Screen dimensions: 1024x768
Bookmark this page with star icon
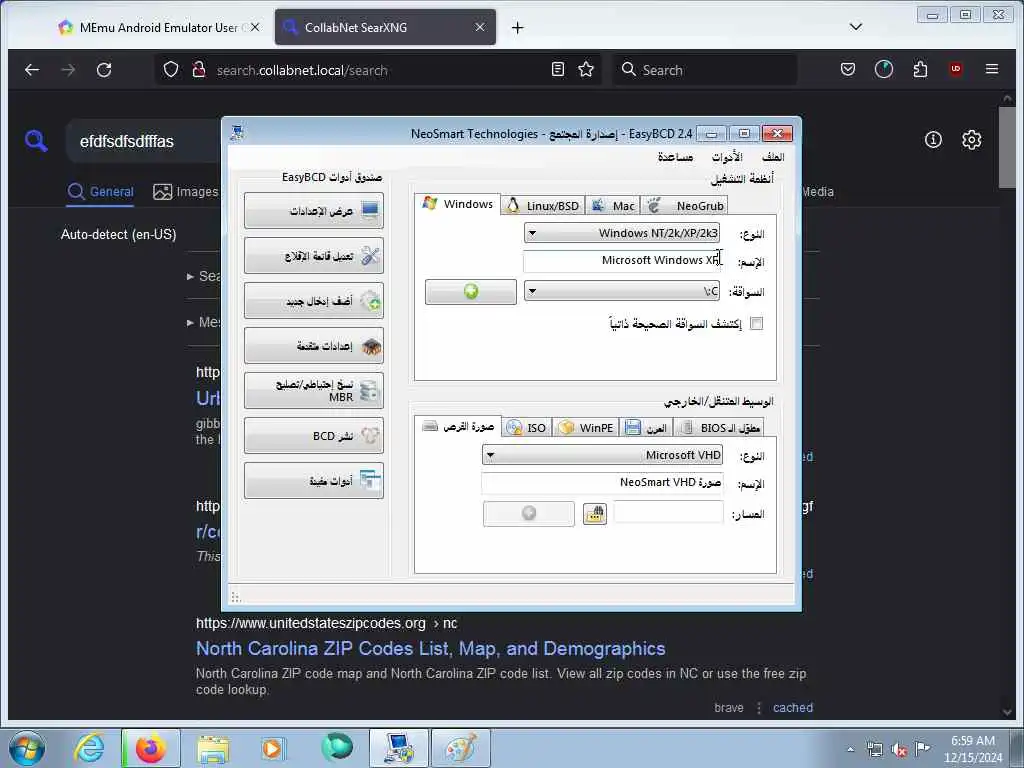coord(586,69)
